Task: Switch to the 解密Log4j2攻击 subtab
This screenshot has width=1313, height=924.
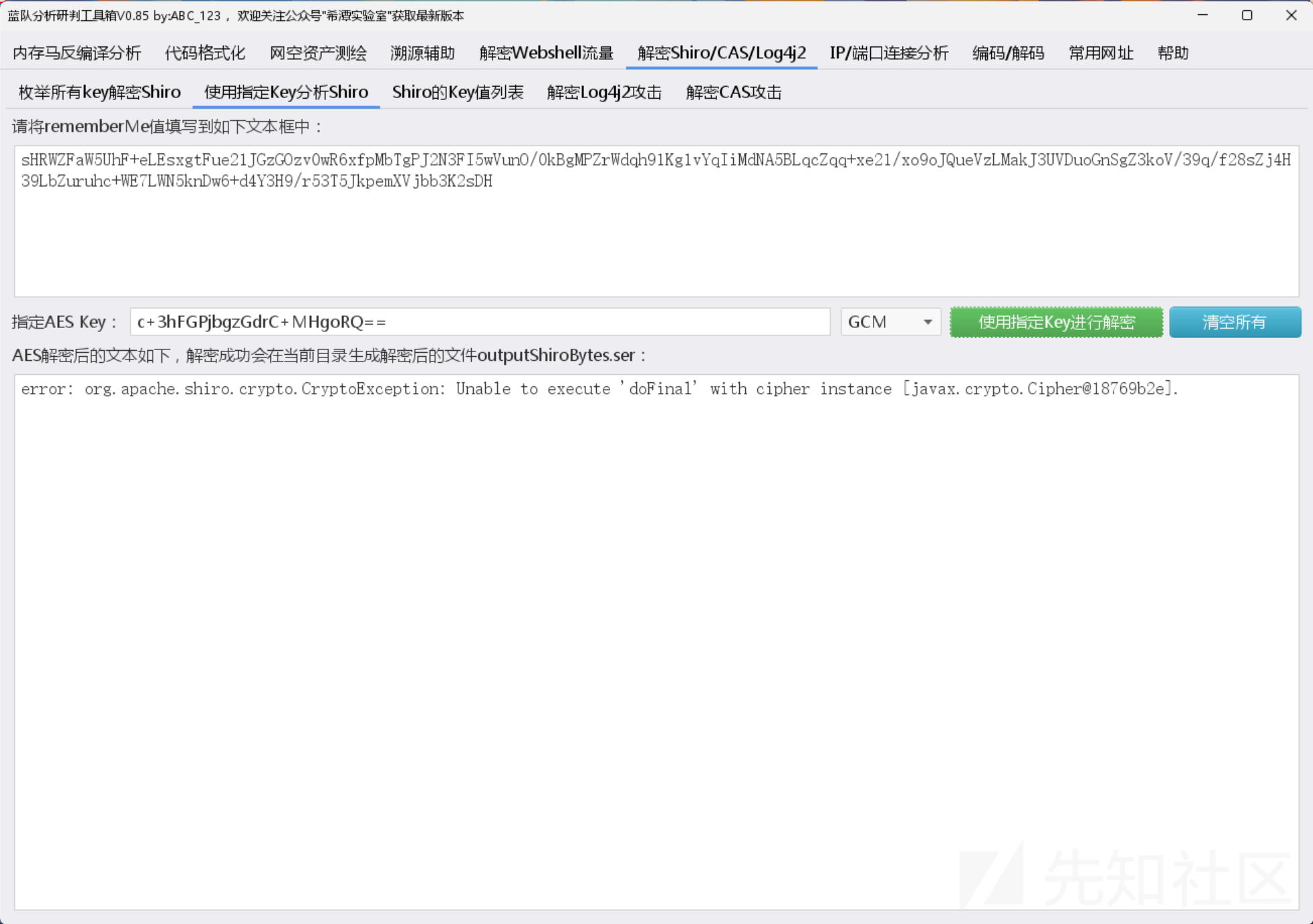Action: point(604,92)
